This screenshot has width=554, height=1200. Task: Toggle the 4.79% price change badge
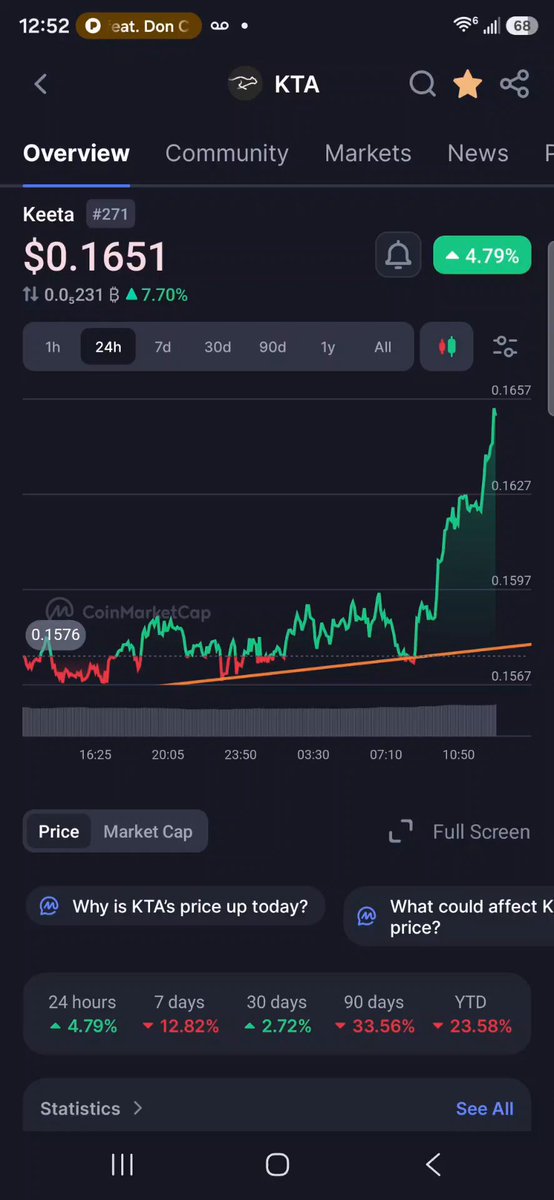482,256
